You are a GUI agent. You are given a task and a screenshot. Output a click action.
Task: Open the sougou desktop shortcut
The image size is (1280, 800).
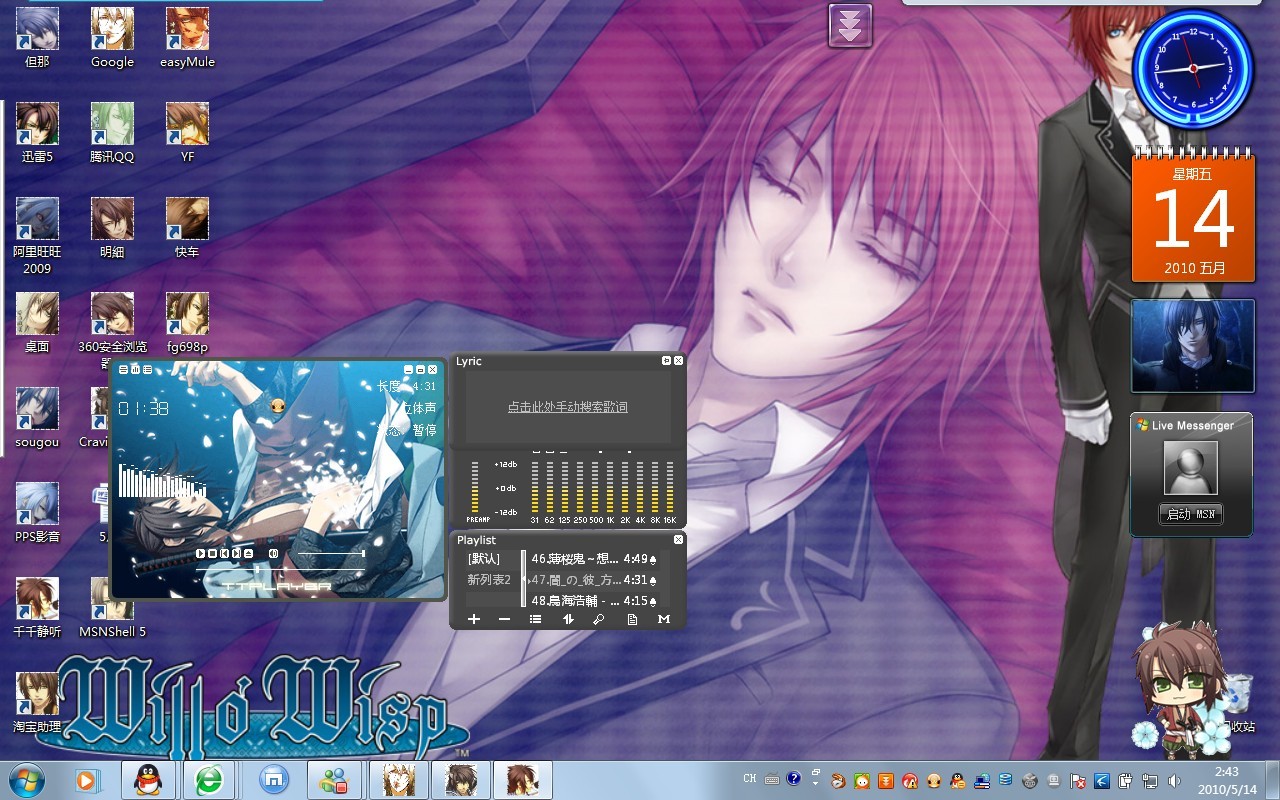(x=37, y=418)
